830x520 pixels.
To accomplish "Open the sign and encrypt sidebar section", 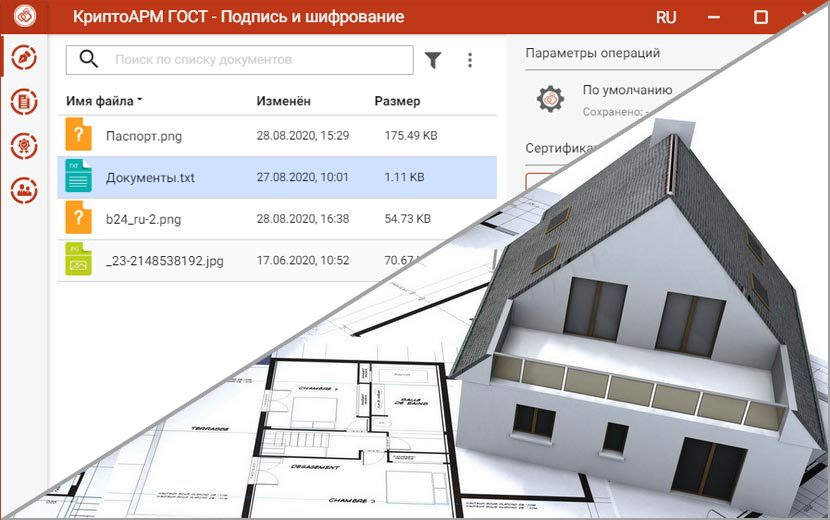I will [24, 58].
